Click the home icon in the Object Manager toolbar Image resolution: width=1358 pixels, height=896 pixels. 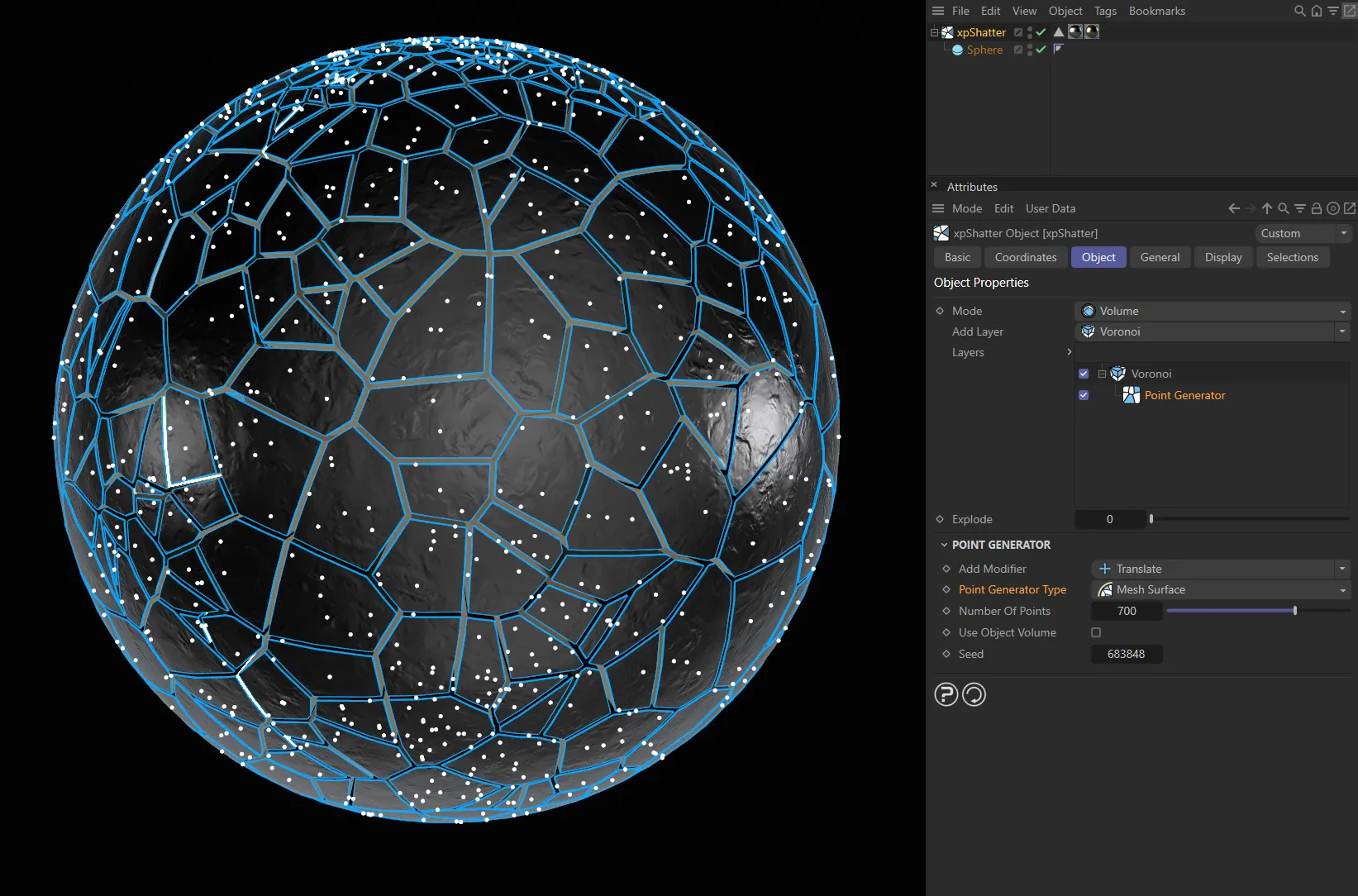pyautogui.click(x=1316, y=11)
